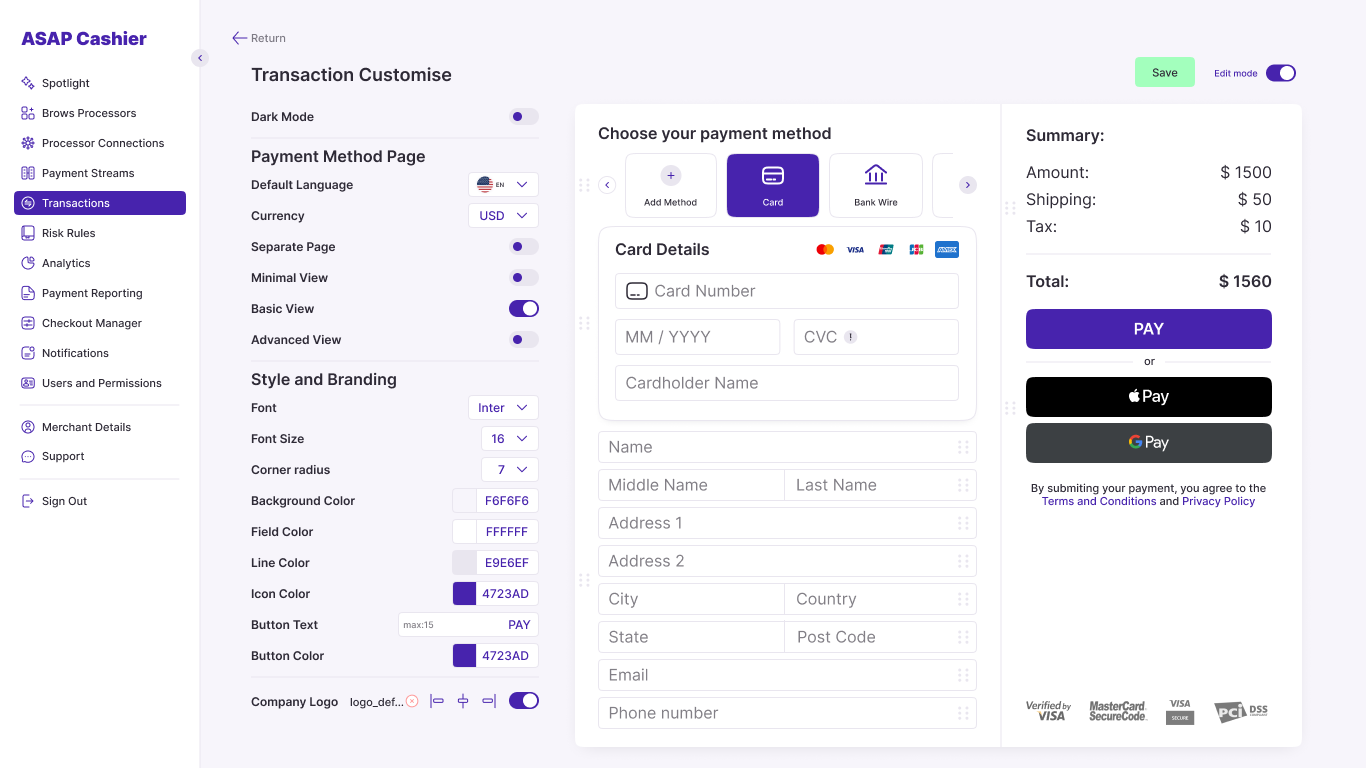Open the Font Inter dropdown
This screenshot has height=768, width=1366.
click(503, 408)
